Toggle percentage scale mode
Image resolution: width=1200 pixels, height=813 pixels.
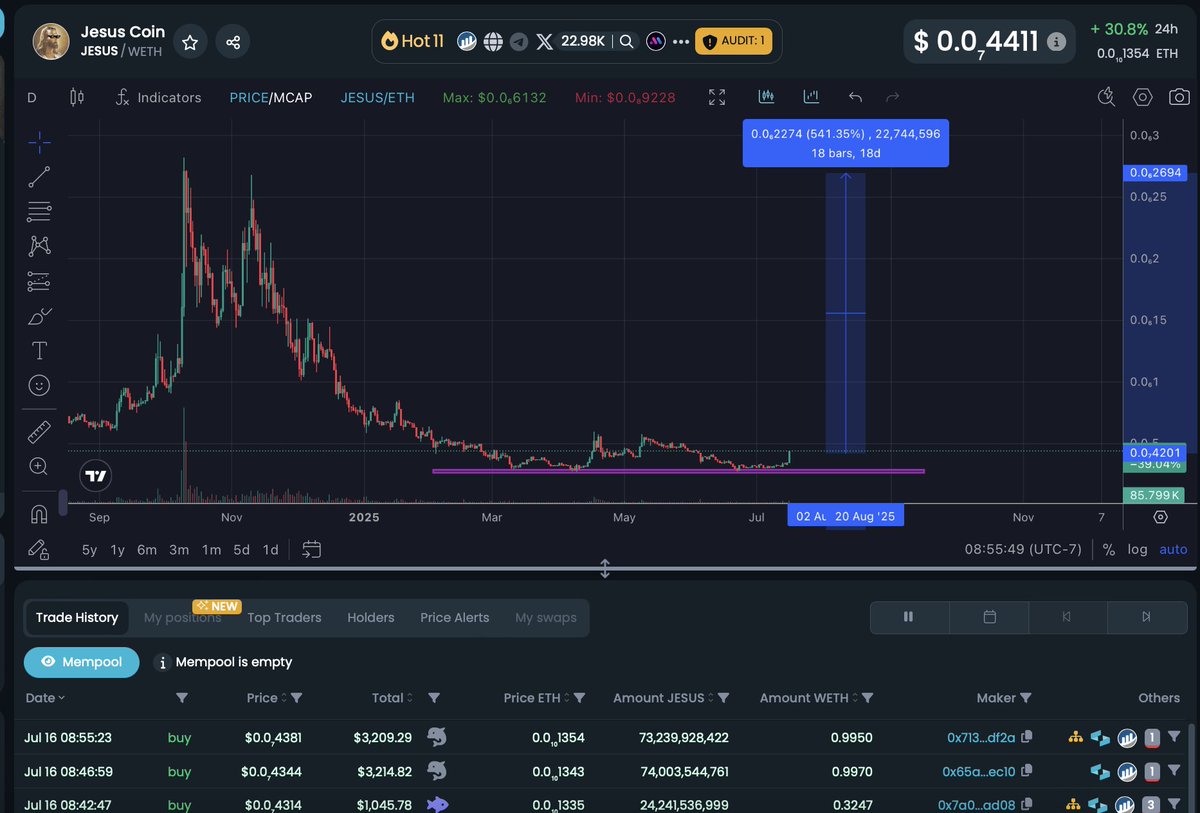(x=1109, y=549)
